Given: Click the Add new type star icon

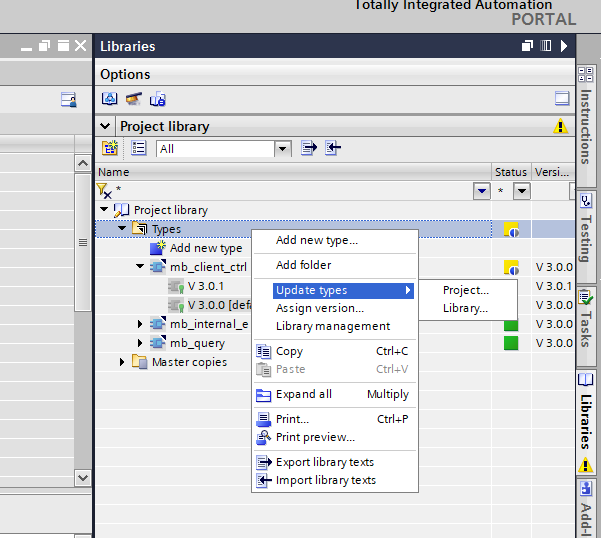Looking at the screenshot, I should (x=158, y=248).
